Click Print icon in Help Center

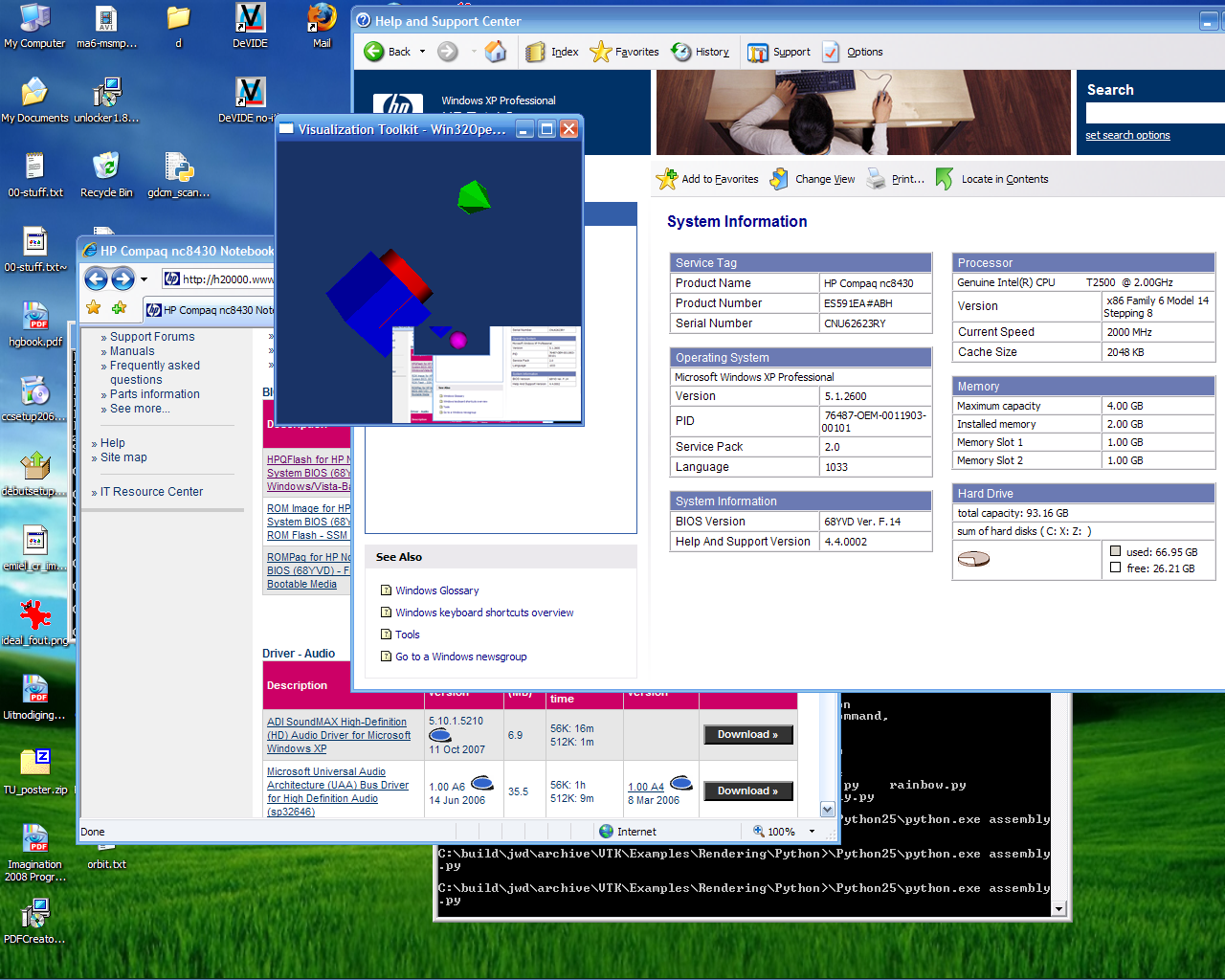coord(877,179)
